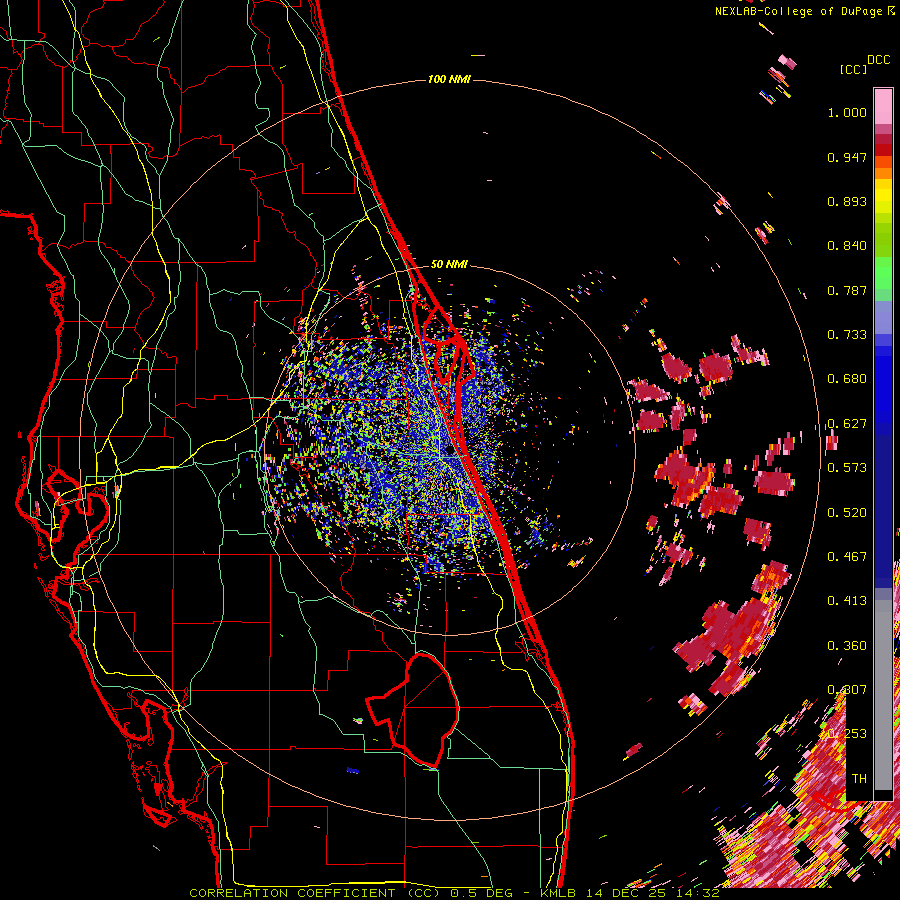Image resolution: width=900 pixels, height=900 pixels.
Task: Select the 1.000 scale value
Action: pyautogui.click(x=847, y=112)
